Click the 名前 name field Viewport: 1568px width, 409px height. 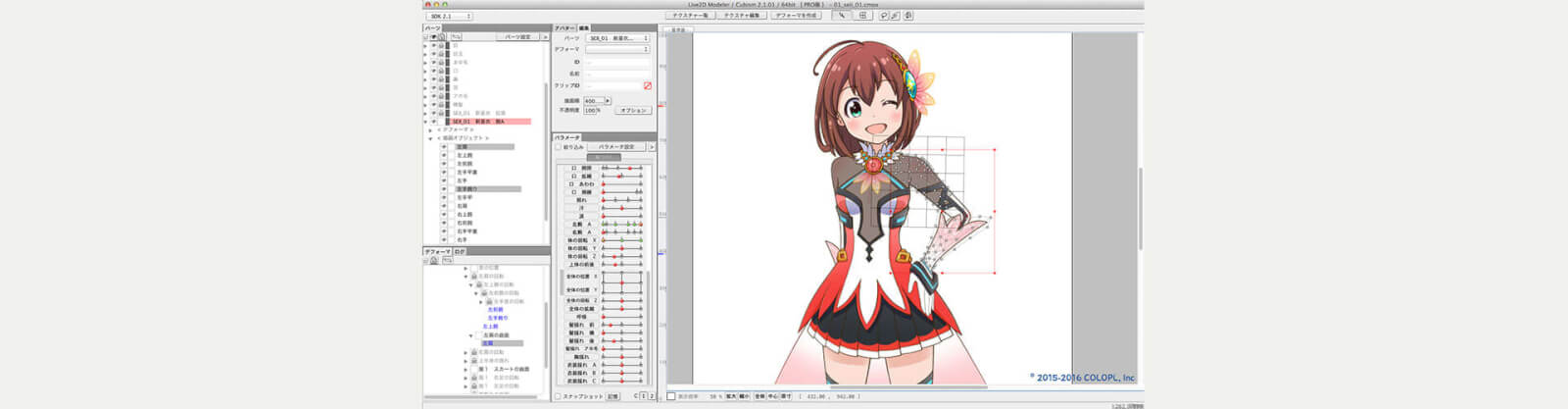616,74
